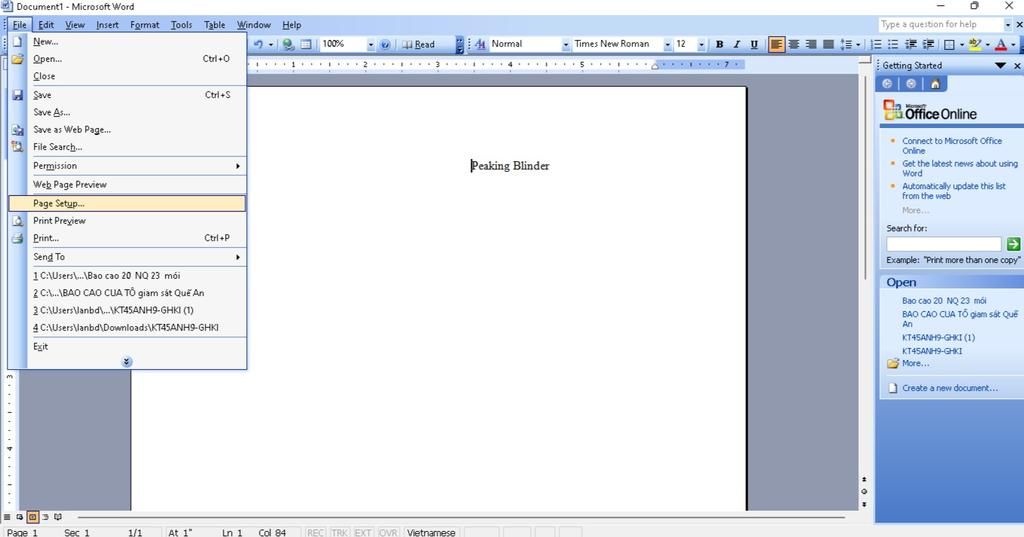Viewport: 1024px width, 537px height.
Task: Open the Undo history dropdown arrow
Action: [270, 44]
